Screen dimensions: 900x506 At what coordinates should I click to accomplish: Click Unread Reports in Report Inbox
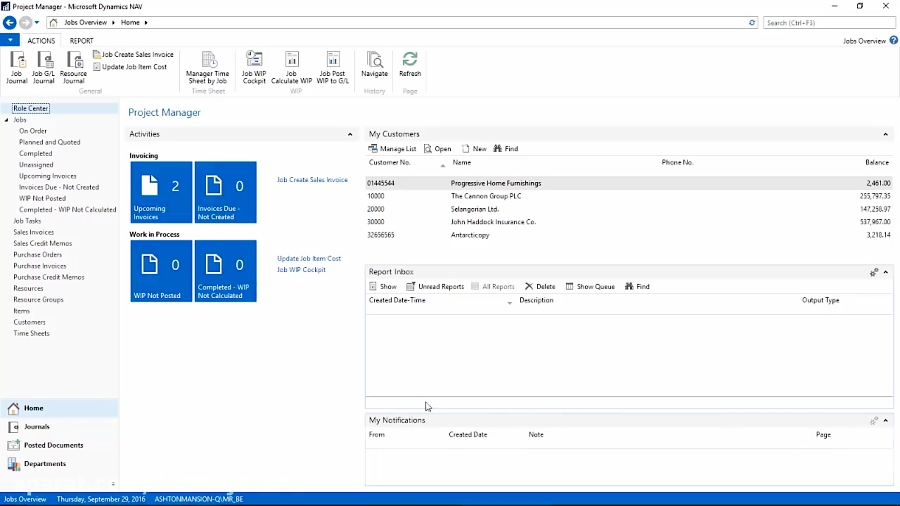pos(435,286)
